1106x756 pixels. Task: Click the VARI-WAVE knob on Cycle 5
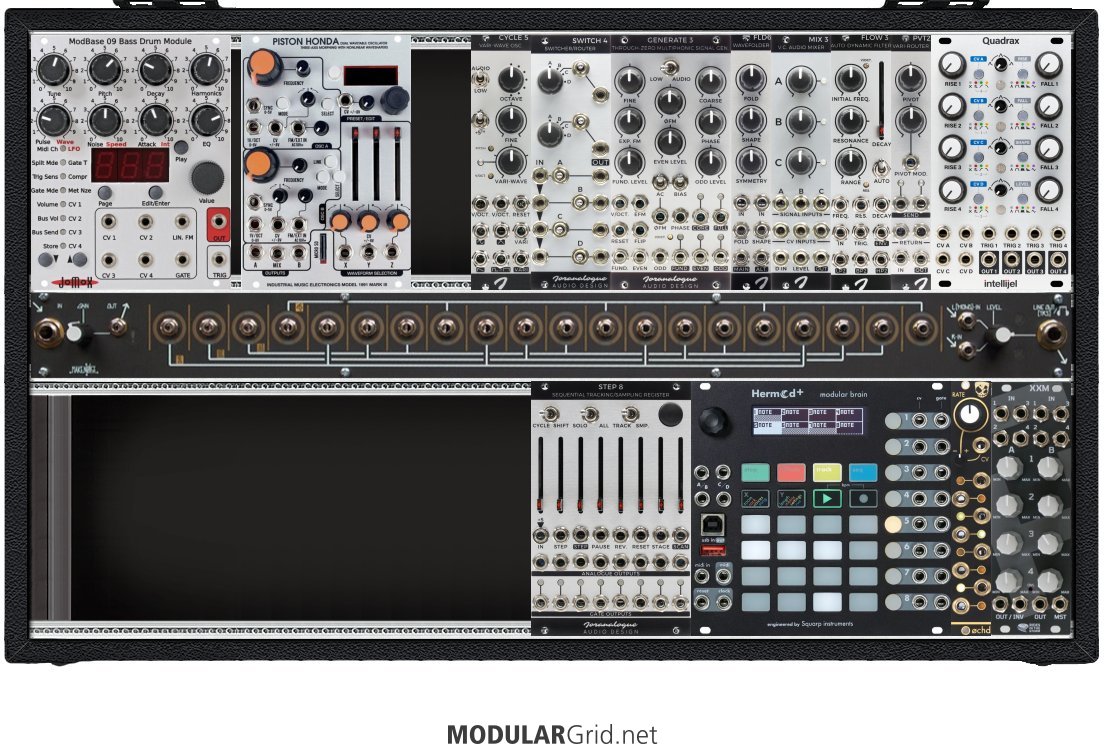tap(511, 162)
